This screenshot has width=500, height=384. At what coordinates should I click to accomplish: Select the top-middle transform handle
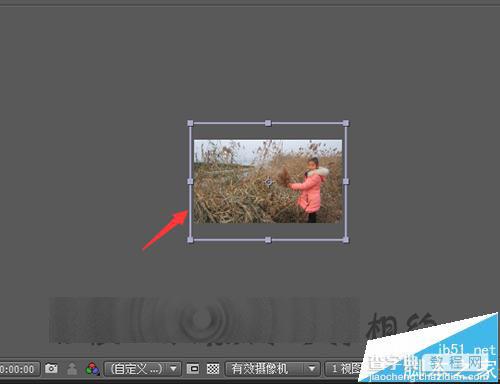tap(268, 123)
